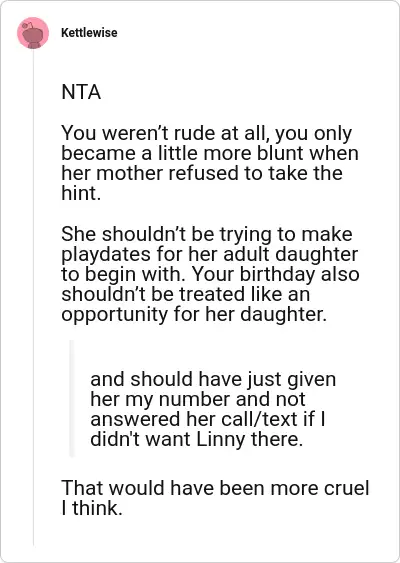Click the line "became a little more blunt when"
This screenshot has width=400, height=563.
(x=210, y=153)
